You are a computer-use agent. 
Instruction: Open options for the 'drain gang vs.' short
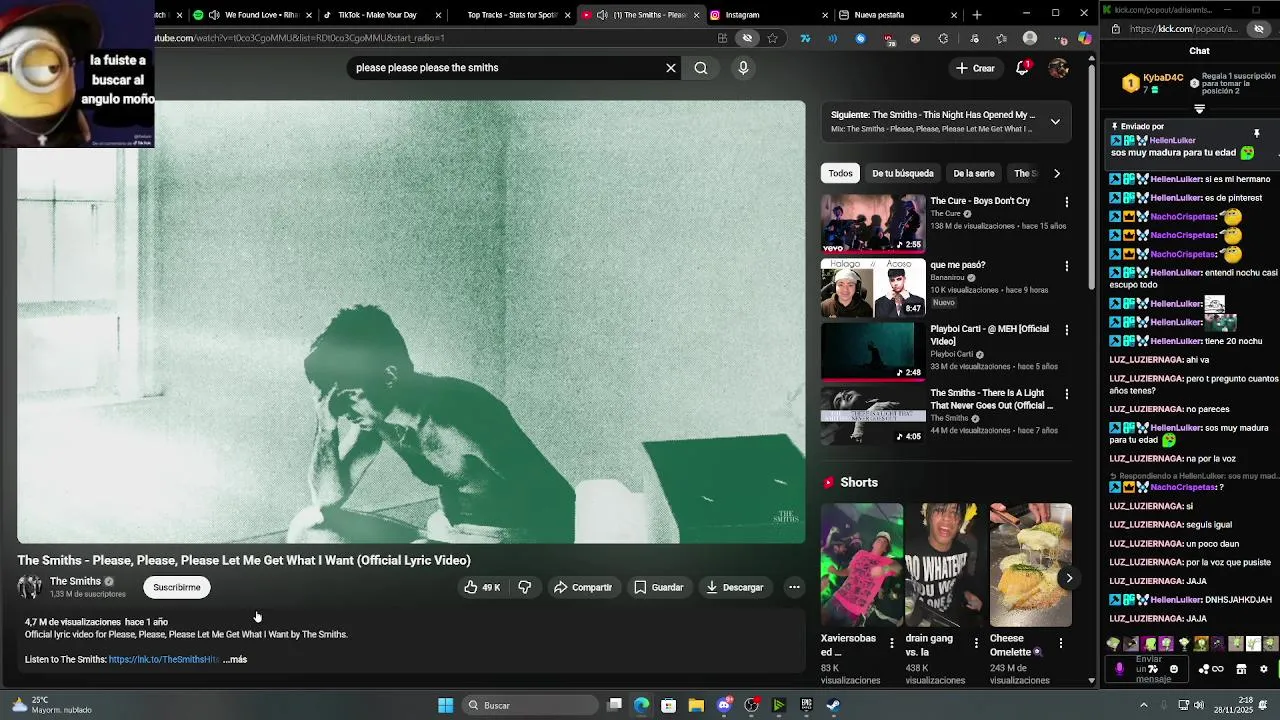pos(976,643)
